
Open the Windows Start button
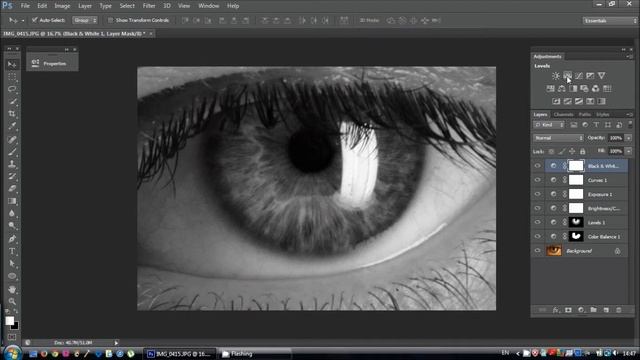[x=12, y=353]
